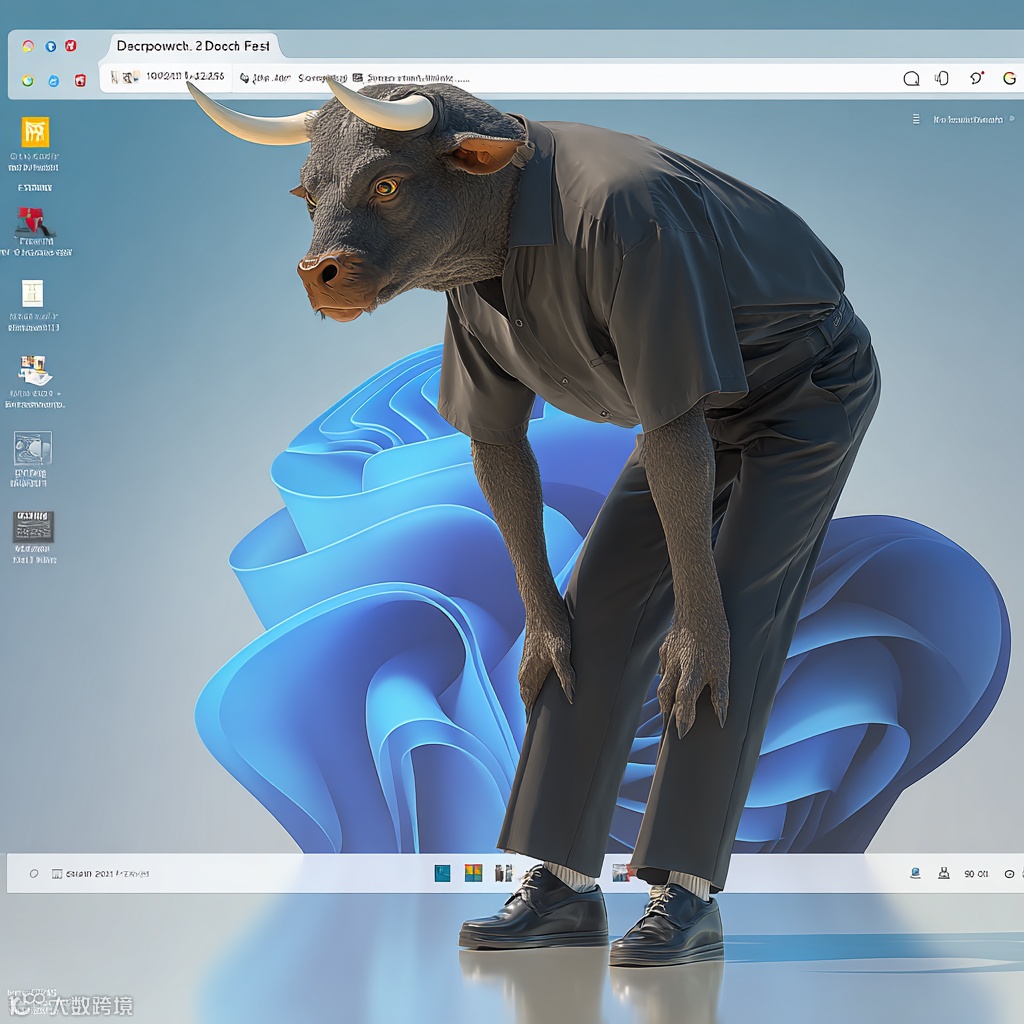Viewport: 1024px width, 1024px height.
Task: Click the blue monitor icon in system tray
Action: pyautogui.click(x=916, y=873)
